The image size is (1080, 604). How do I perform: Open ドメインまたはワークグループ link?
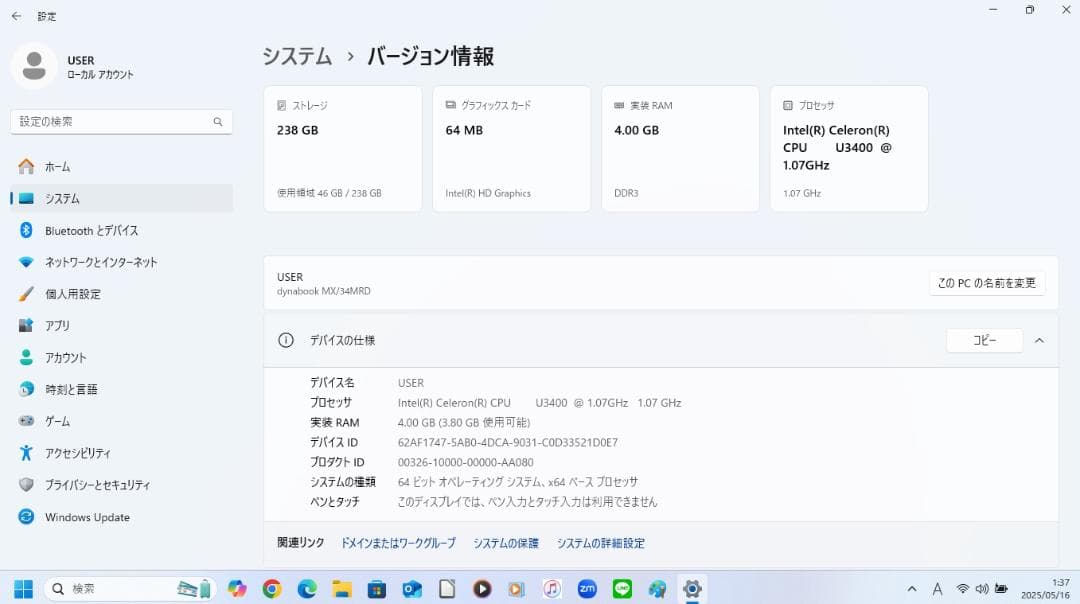pyautogui.click(x=397, y=542)
